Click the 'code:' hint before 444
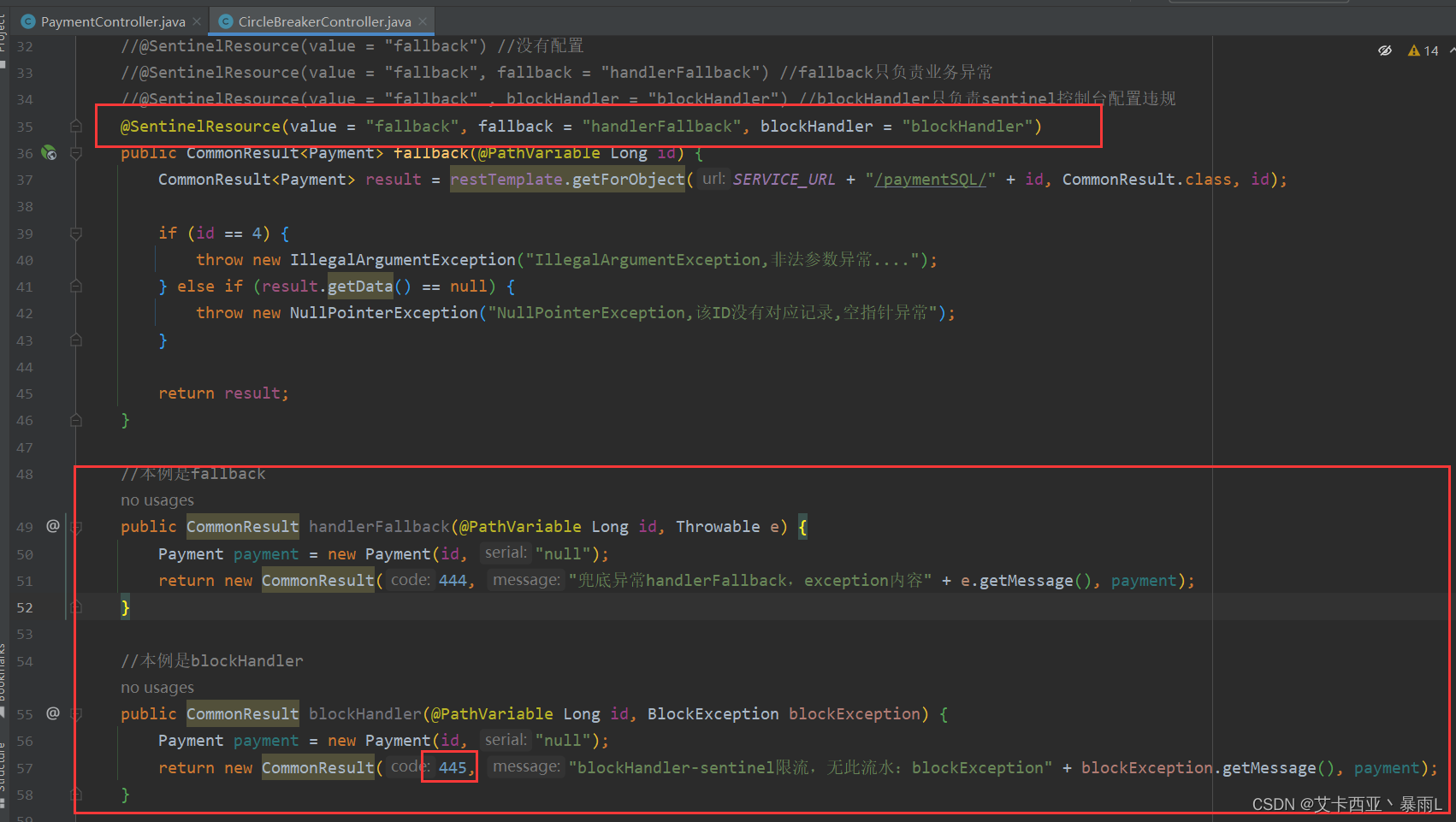This screenshot has height=822, width=1456. point(410,580)
